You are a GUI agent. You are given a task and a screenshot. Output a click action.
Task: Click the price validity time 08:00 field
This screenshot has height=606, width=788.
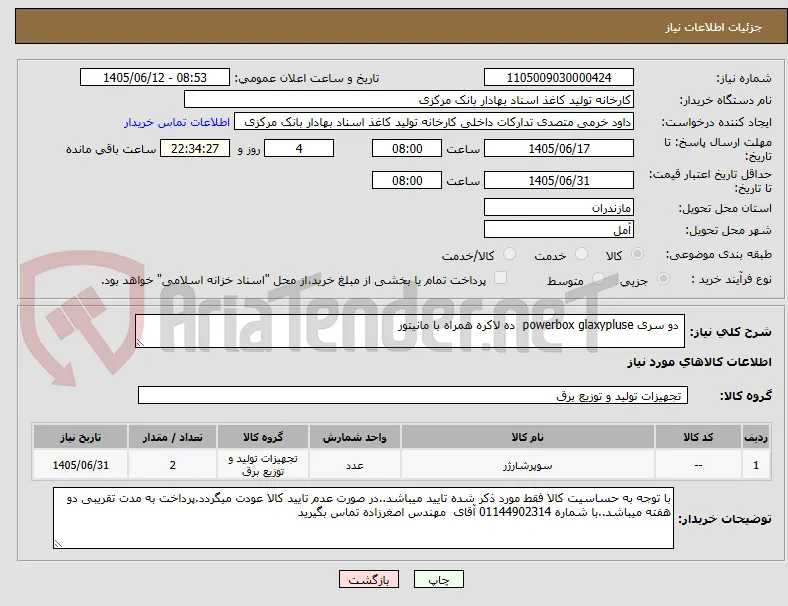[x=407, y=180]
